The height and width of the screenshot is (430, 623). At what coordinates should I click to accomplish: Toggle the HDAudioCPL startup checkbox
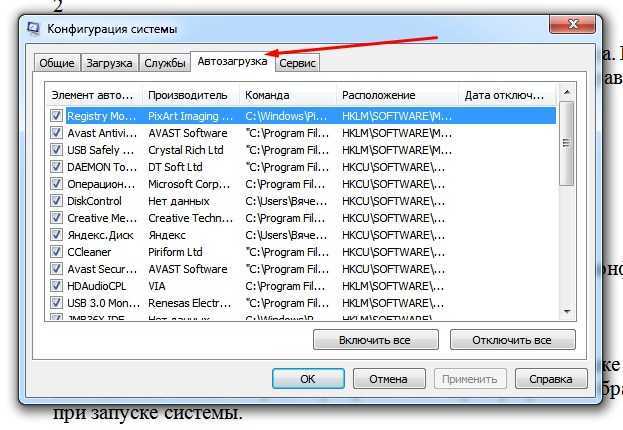56,286
